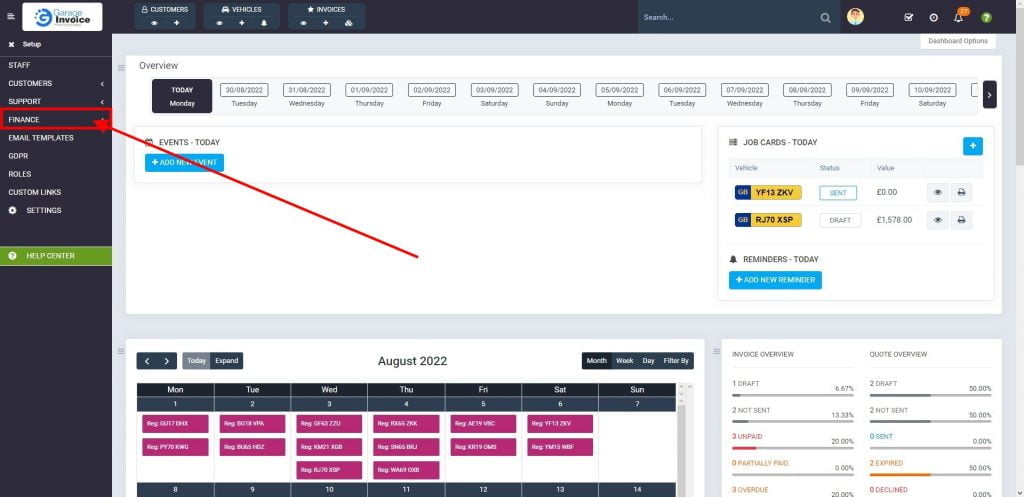Viewport: 1024px width, 497px height.
Task: Add a new customer using plus icon
Action: coord(176,22)
